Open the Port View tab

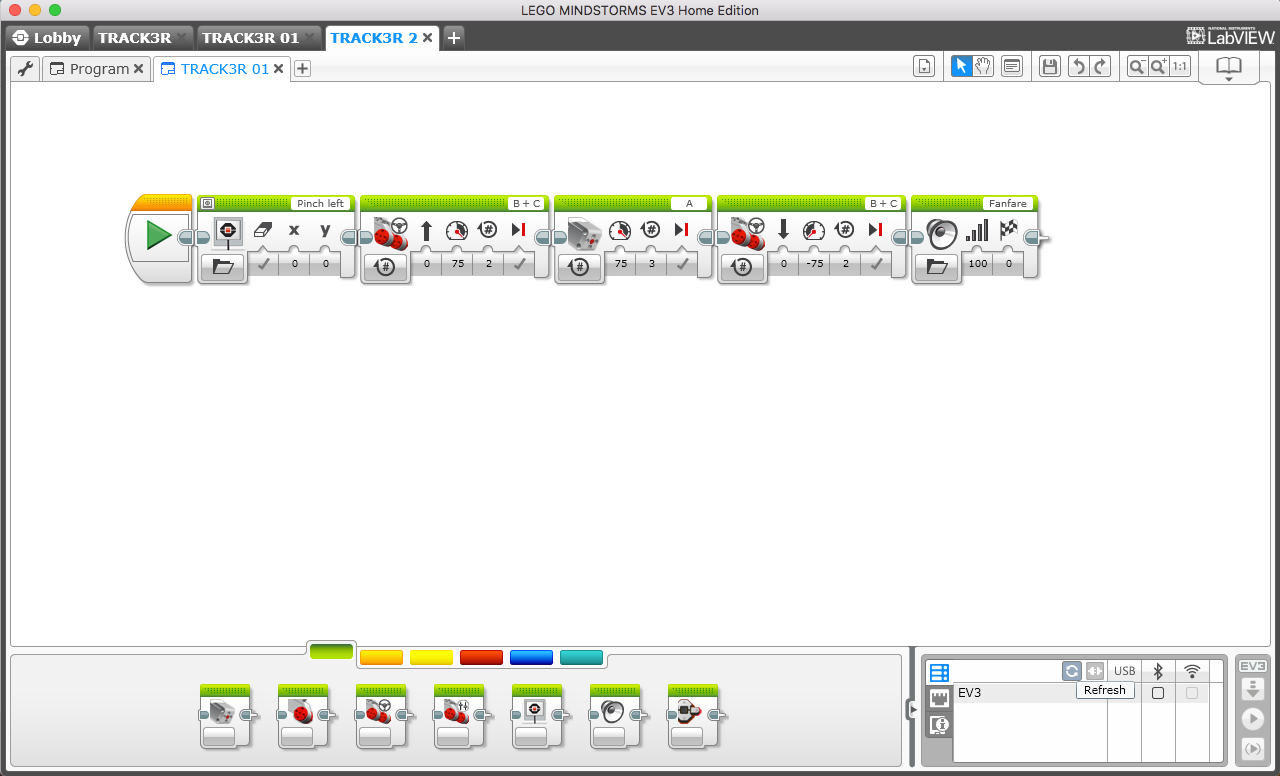click(939, 698)
